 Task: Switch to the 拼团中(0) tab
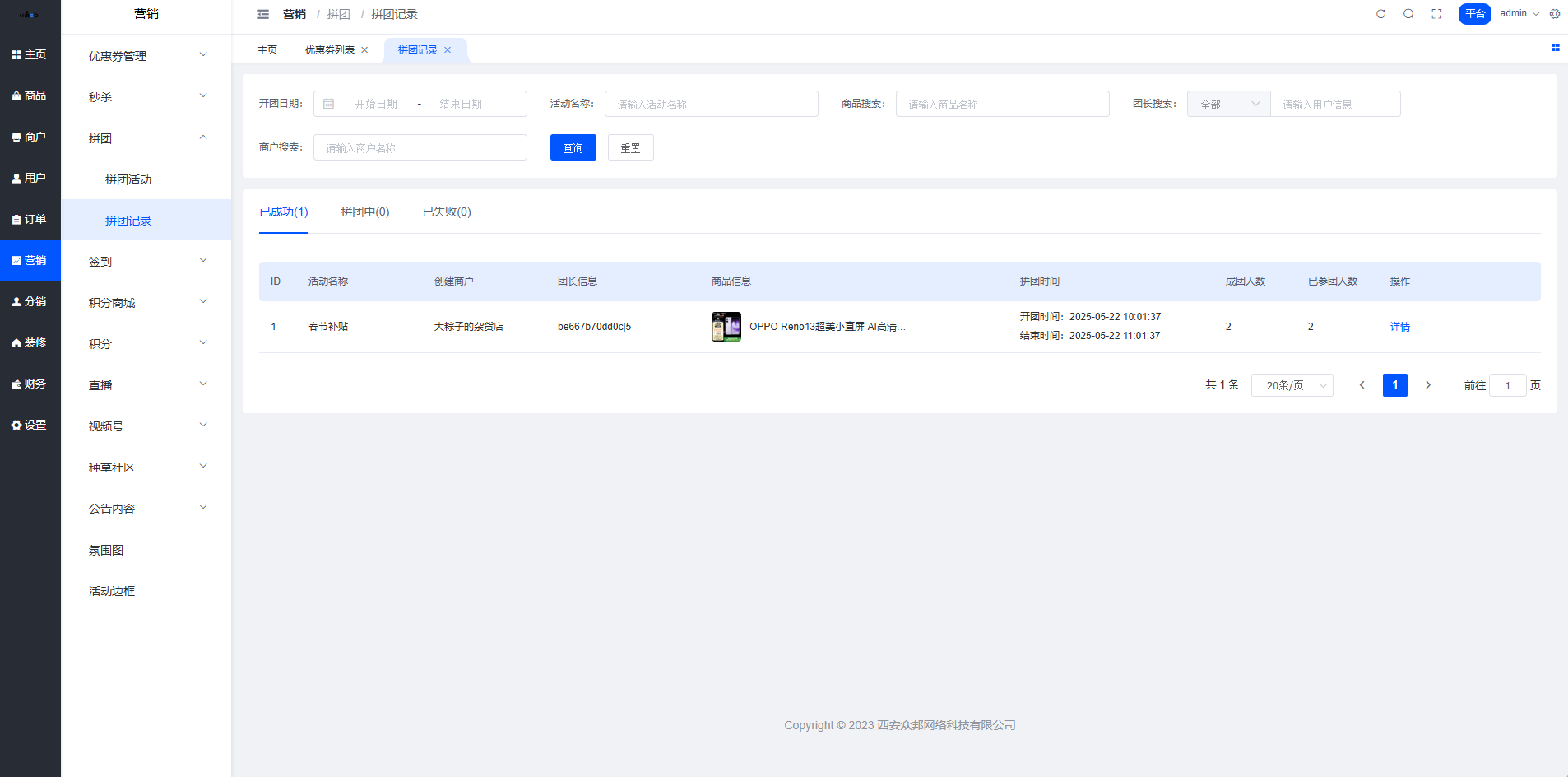(x=364, y=212)
